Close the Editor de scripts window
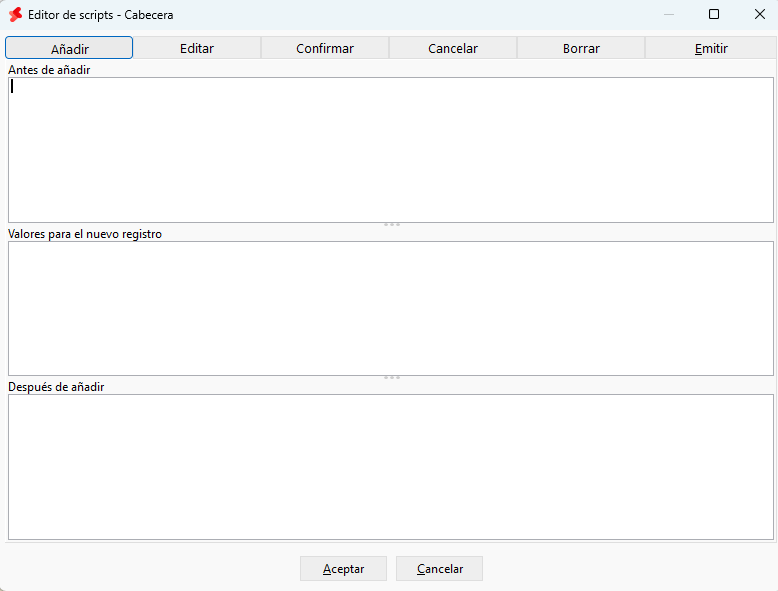The width and height of the screenshot is (778, 591). [760, 14]
